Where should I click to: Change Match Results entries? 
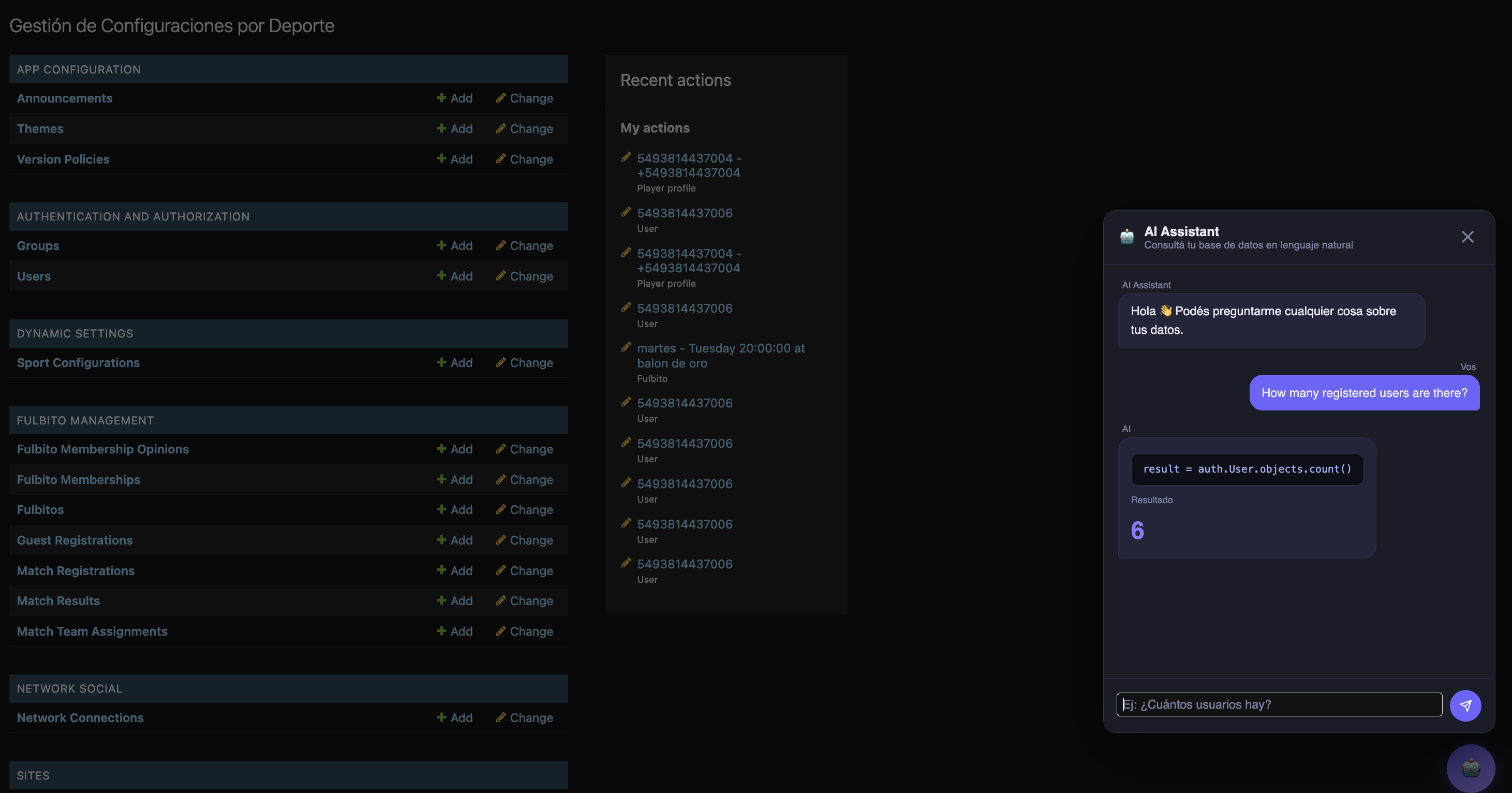coord(525,600)
